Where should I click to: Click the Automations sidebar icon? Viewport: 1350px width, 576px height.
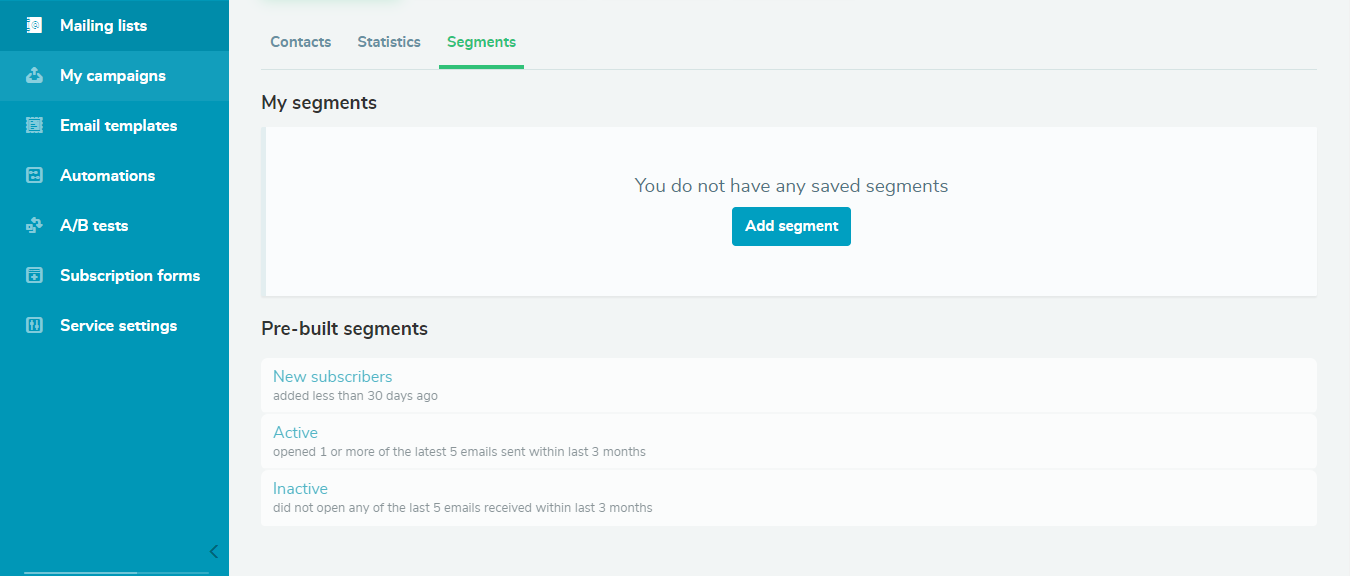pyautogui.click(x=34, y=176)
